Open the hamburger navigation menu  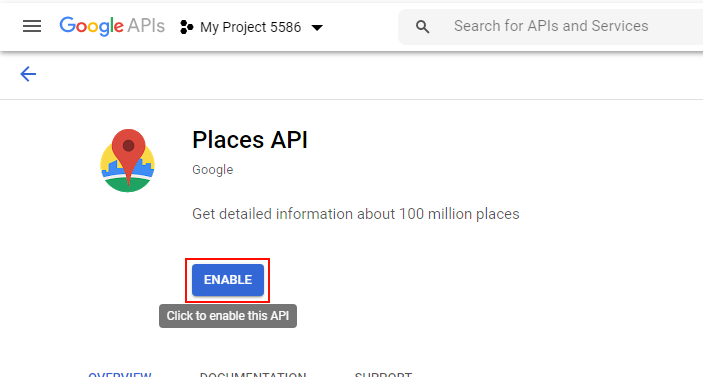click(32, 26)
